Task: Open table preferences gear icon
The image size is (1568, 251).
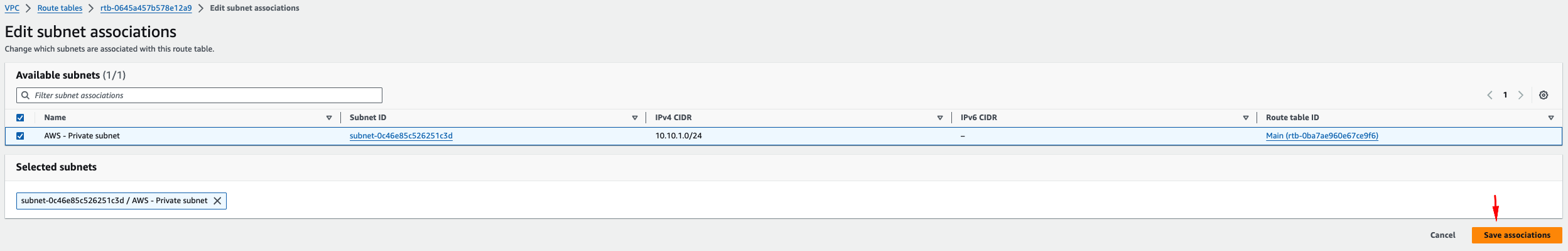Action: coord(1544,95)
